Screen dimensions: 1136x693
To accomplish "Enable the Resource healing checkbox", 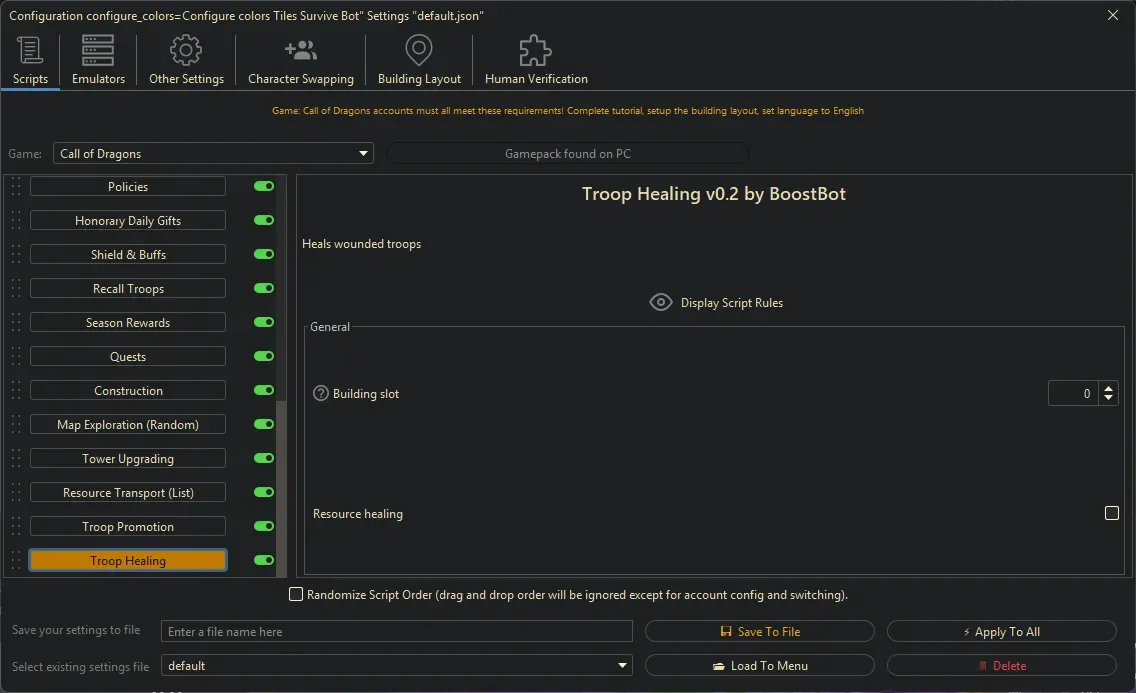I will click(x=1112, y=513).
